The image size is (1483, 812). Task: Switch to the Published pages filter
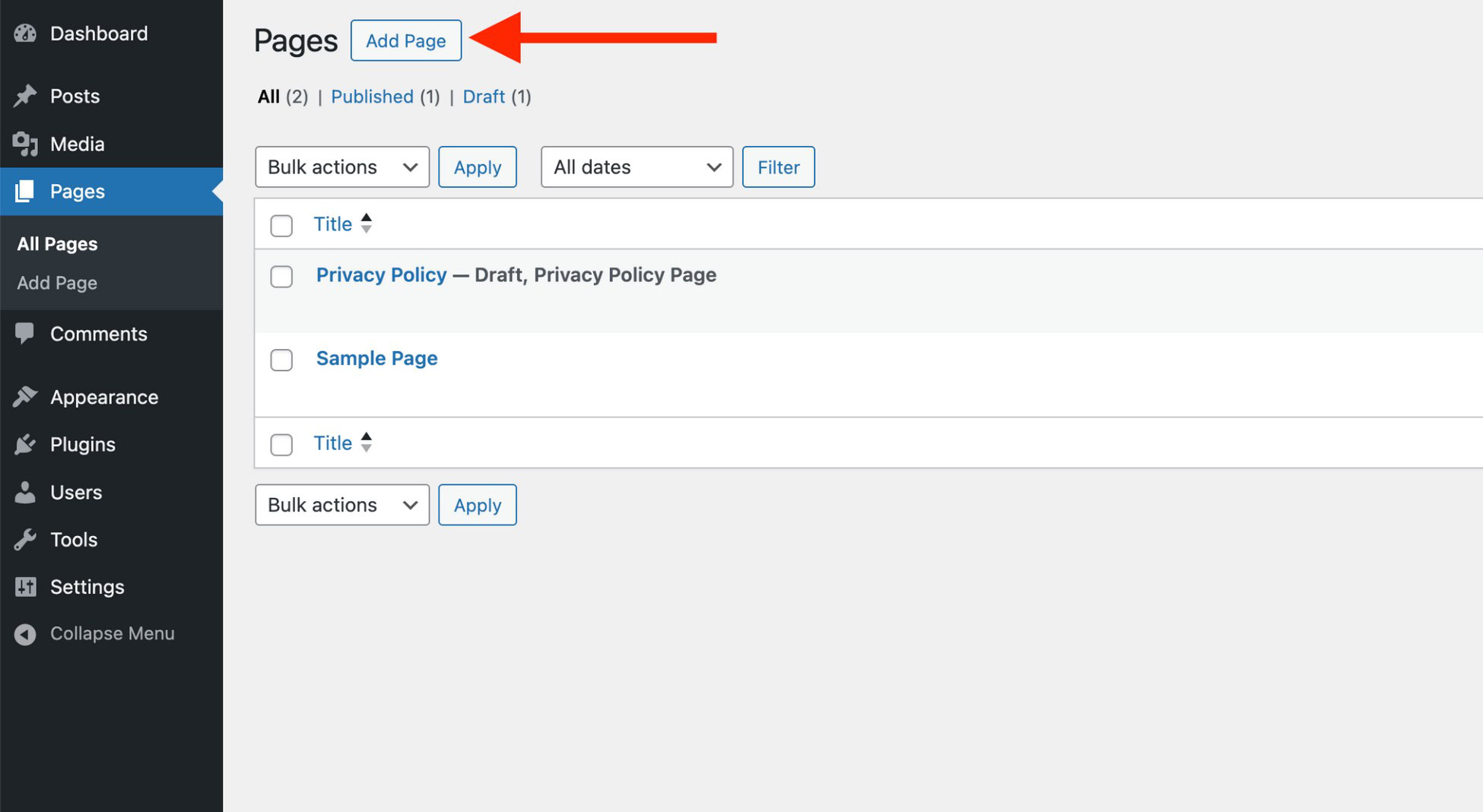pos(372,97)
